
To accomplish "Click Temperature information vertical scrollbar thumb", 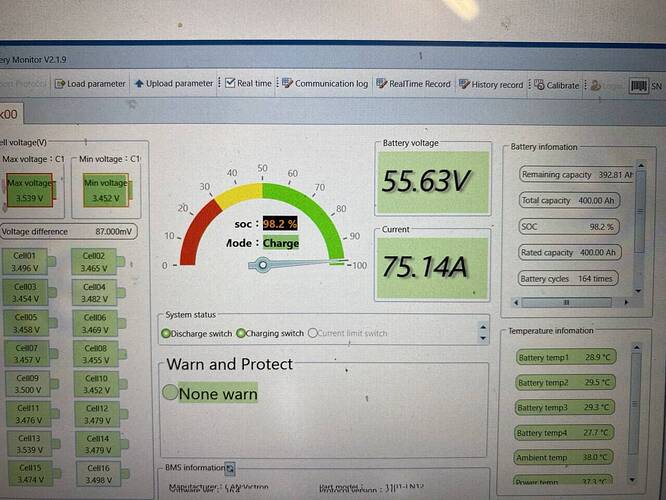I will 635,404.
